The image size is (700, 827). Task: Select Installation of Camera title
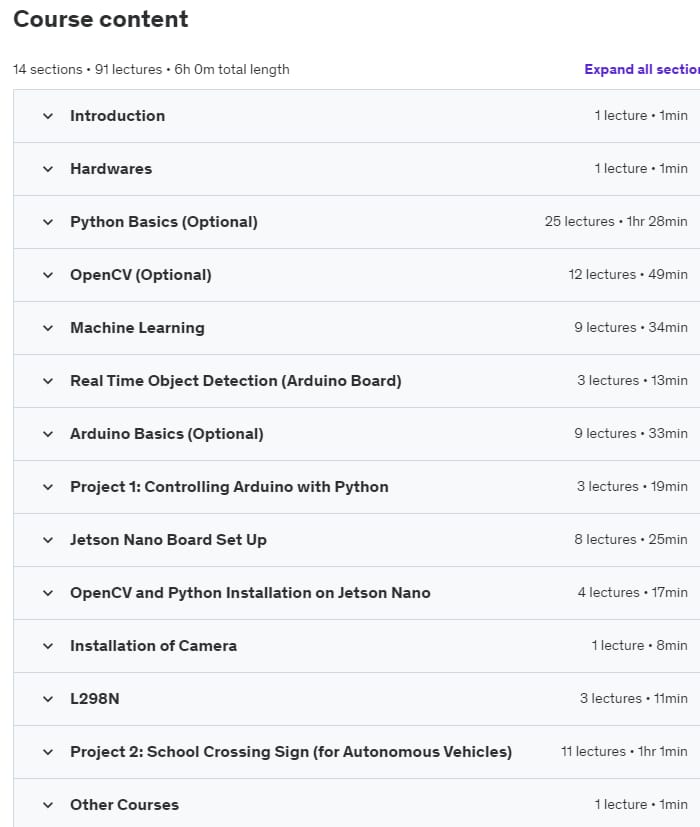click(x=154, y=646)
